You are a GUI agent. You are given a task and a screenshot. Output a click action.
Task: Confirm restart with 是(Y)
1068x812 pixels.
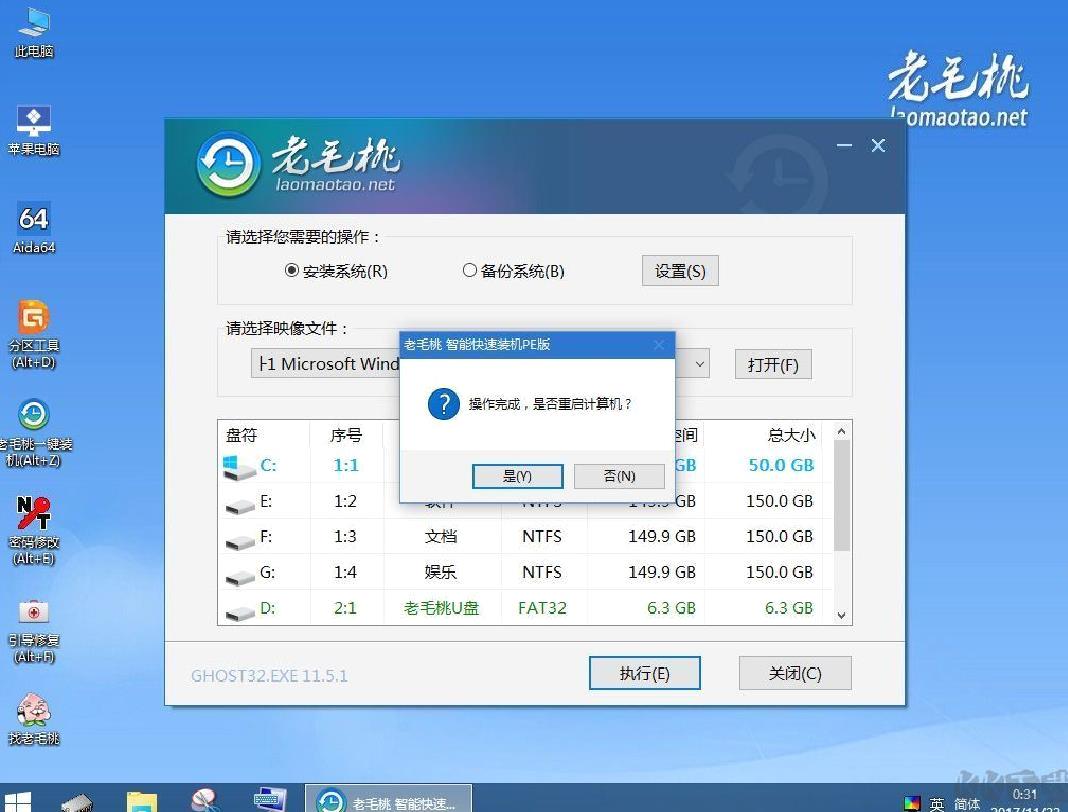[x=518, y=476]
